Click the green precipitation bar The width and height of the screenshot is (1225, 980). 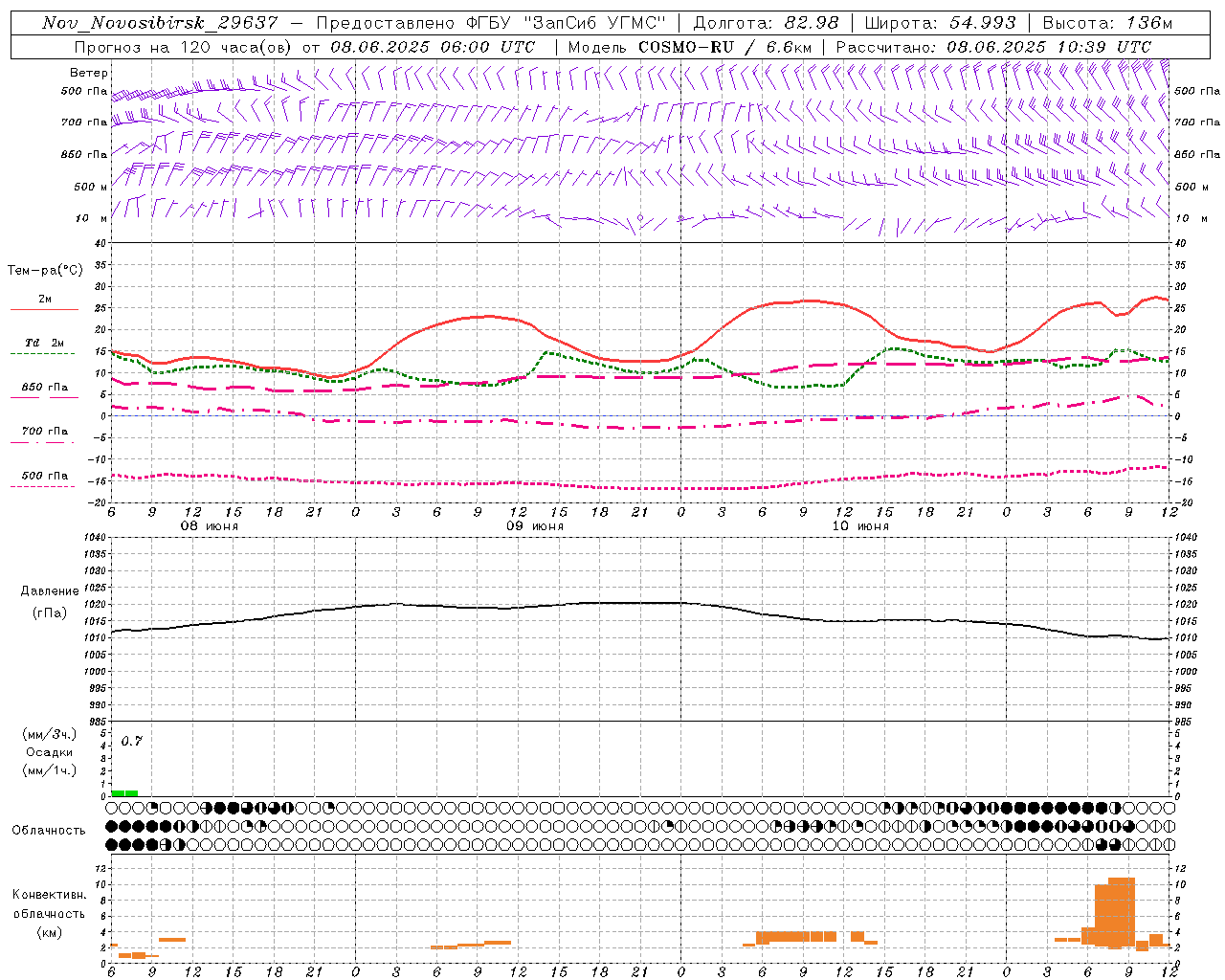pos(124,792)
